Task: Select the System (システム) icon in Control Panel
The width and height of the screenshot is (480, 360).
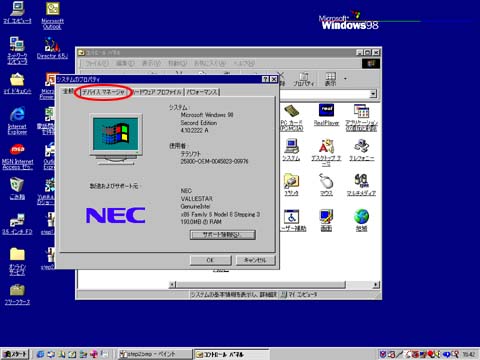Action: coord(291,150)
